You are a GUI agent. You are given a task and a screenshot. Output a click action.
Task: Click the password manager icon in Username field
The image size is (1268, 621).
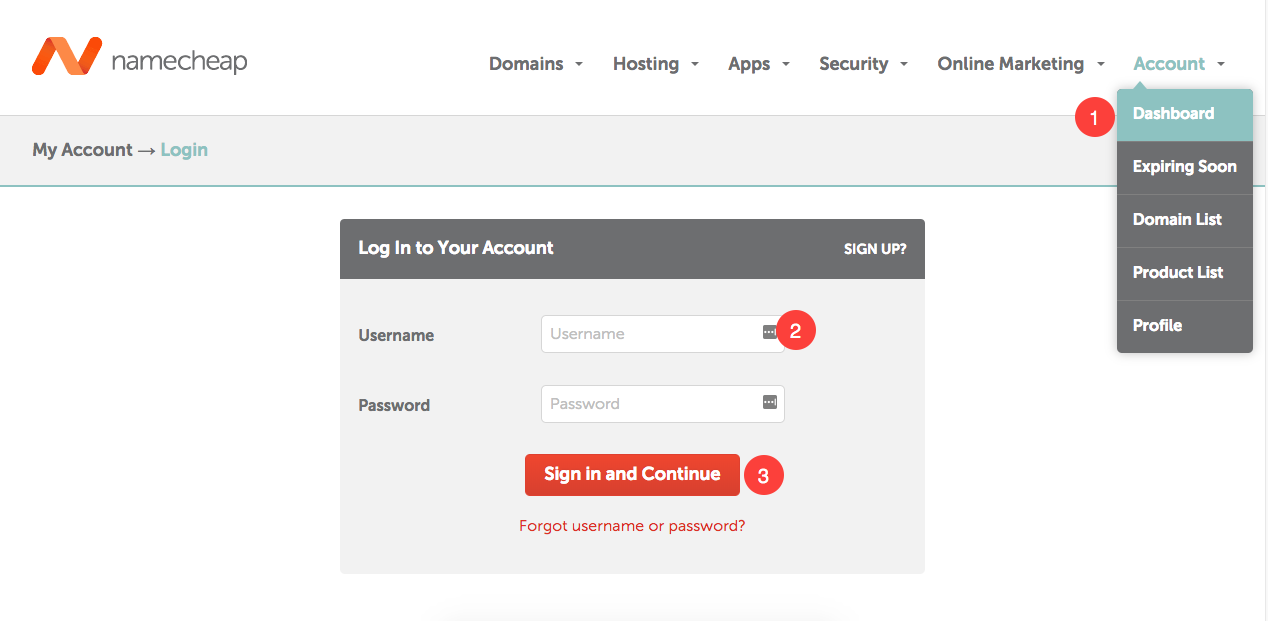[769, 332]
